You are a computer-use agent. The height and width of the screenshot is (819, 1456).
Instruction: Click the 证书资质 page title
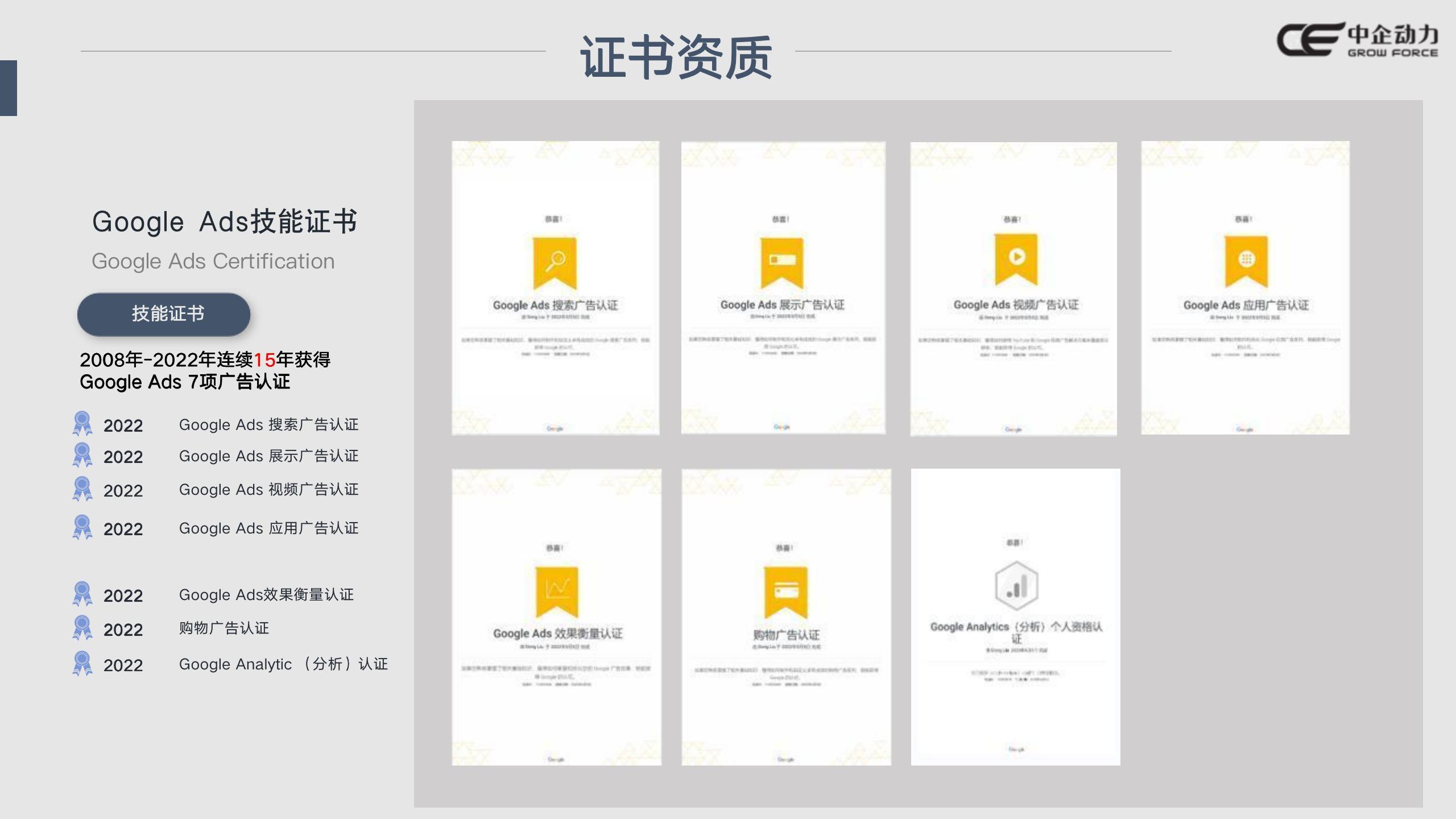676,57
